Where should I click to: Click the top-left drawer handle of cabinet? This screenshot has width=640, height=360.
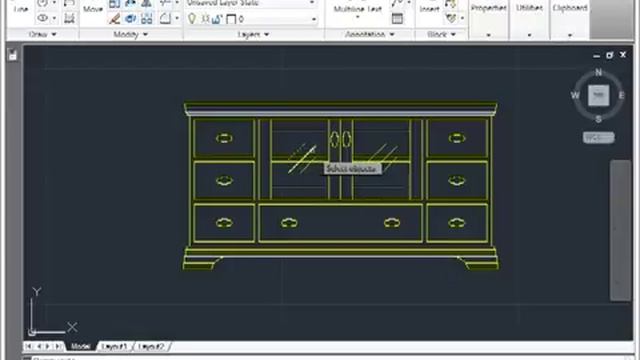click(224, 138)
